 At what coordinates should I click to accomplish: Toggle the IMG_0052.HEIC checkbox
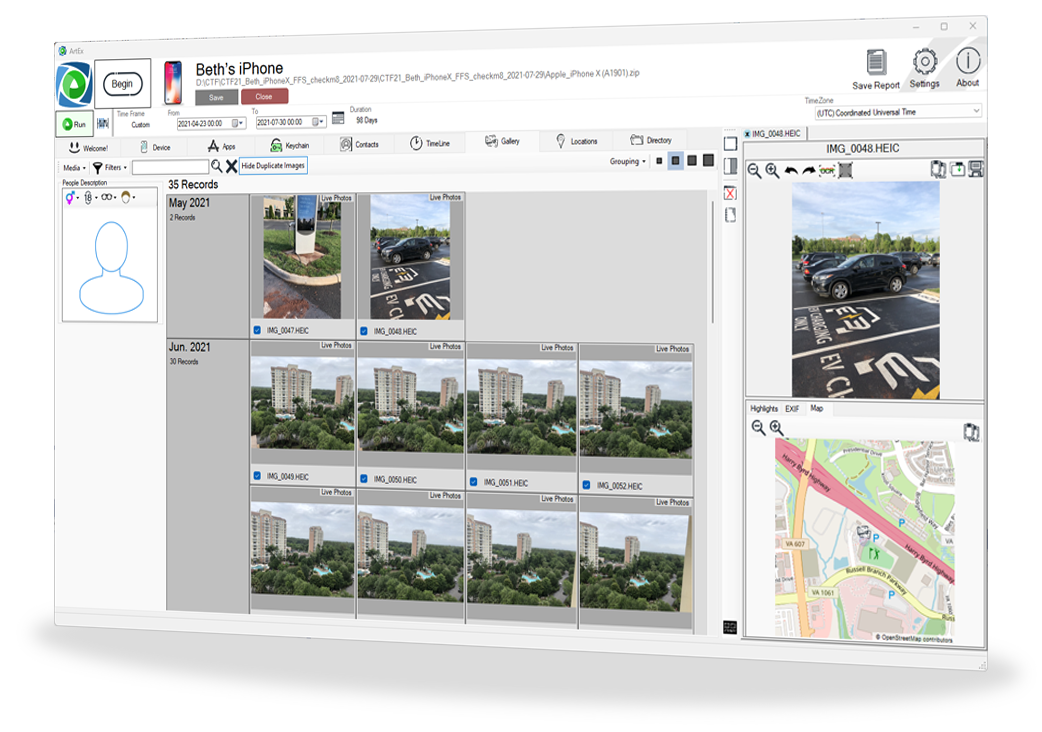click(587, 485)
